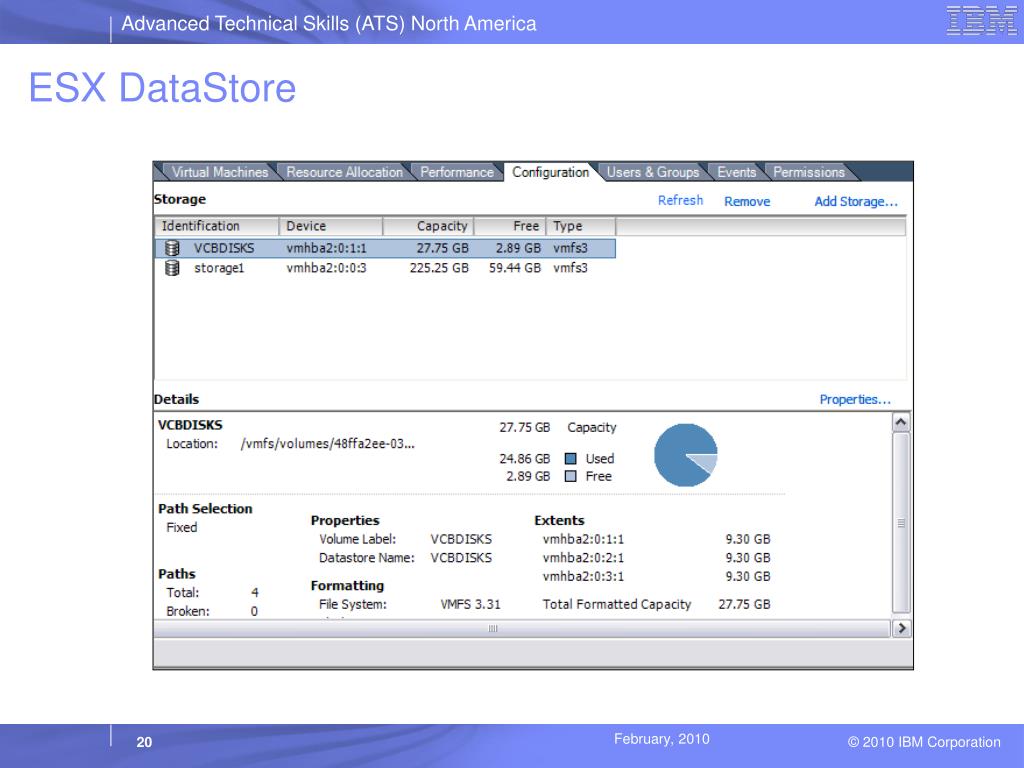Viewport: 1024px width, 768px height.
Task: Sort by the Device column header
Action: click(330, 226)
